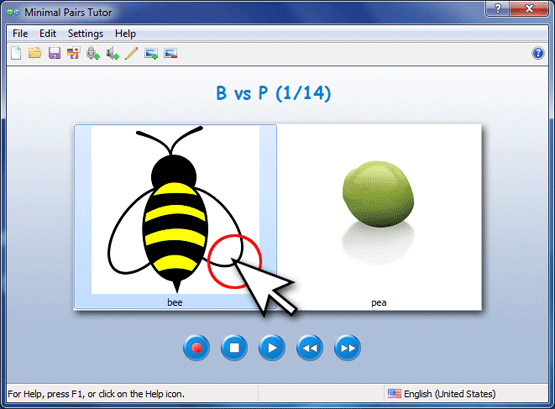The image size is (555, 409).
Task: Save using the purple floppy disk icon
Action: (x=55, y=53)
